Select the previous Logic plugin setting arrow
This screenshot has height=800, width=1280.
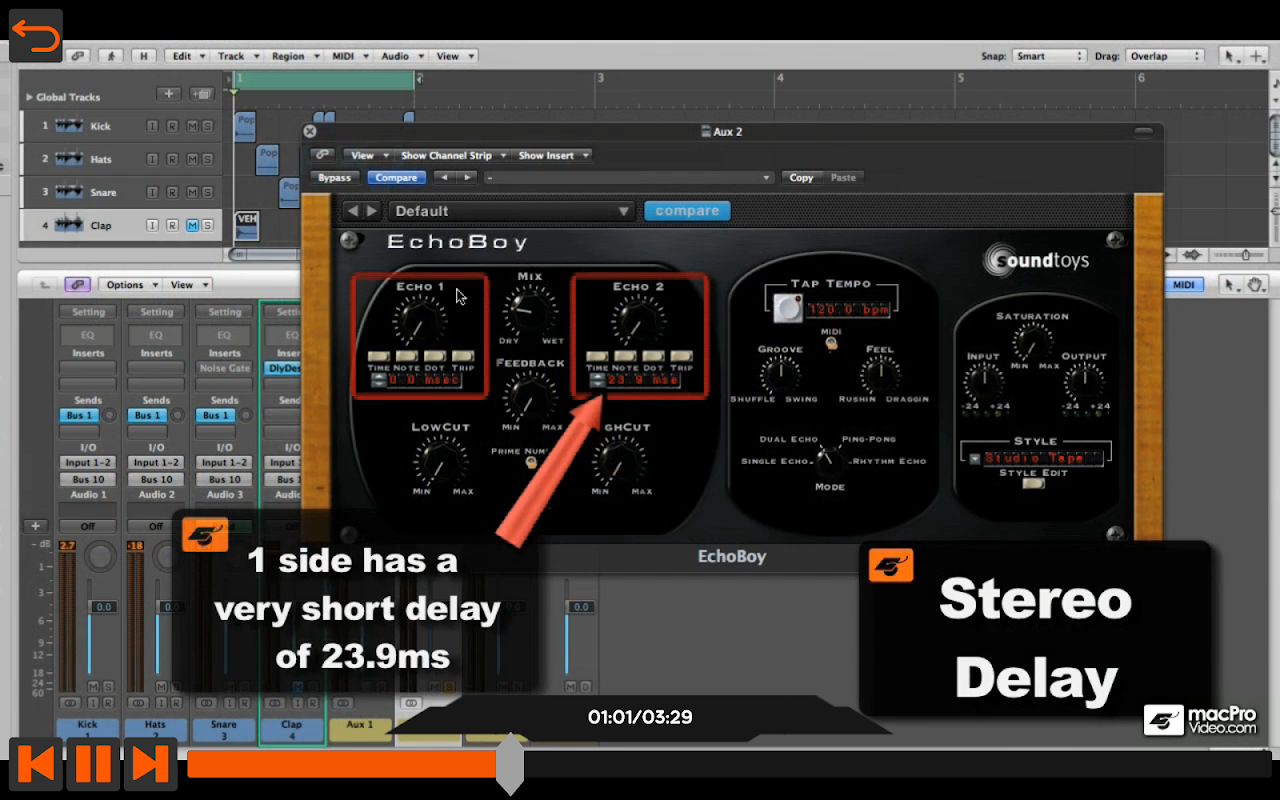pos(444,178)
